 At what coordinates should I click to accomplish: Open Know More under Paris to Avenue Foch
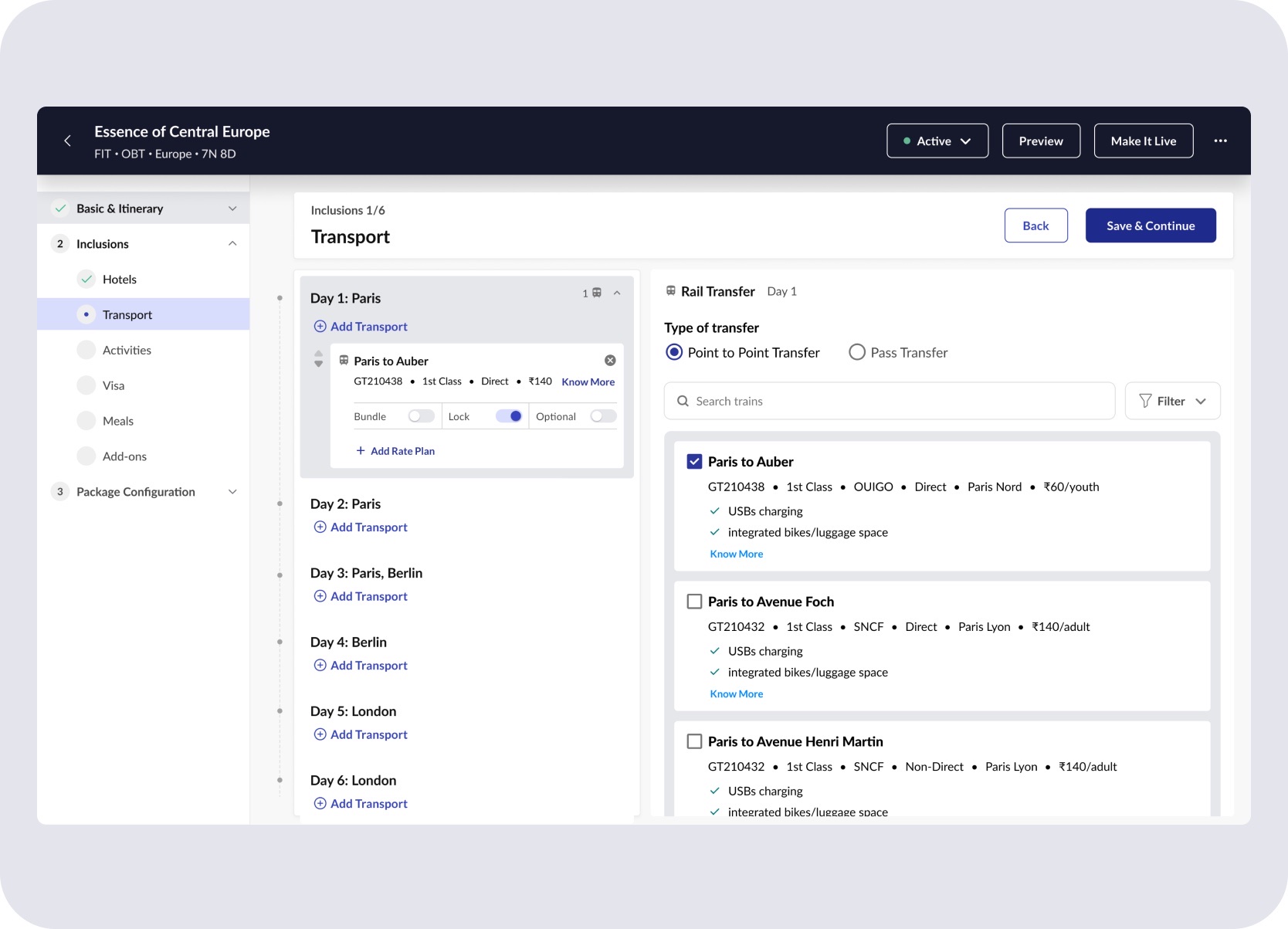(x=737, y=693)
